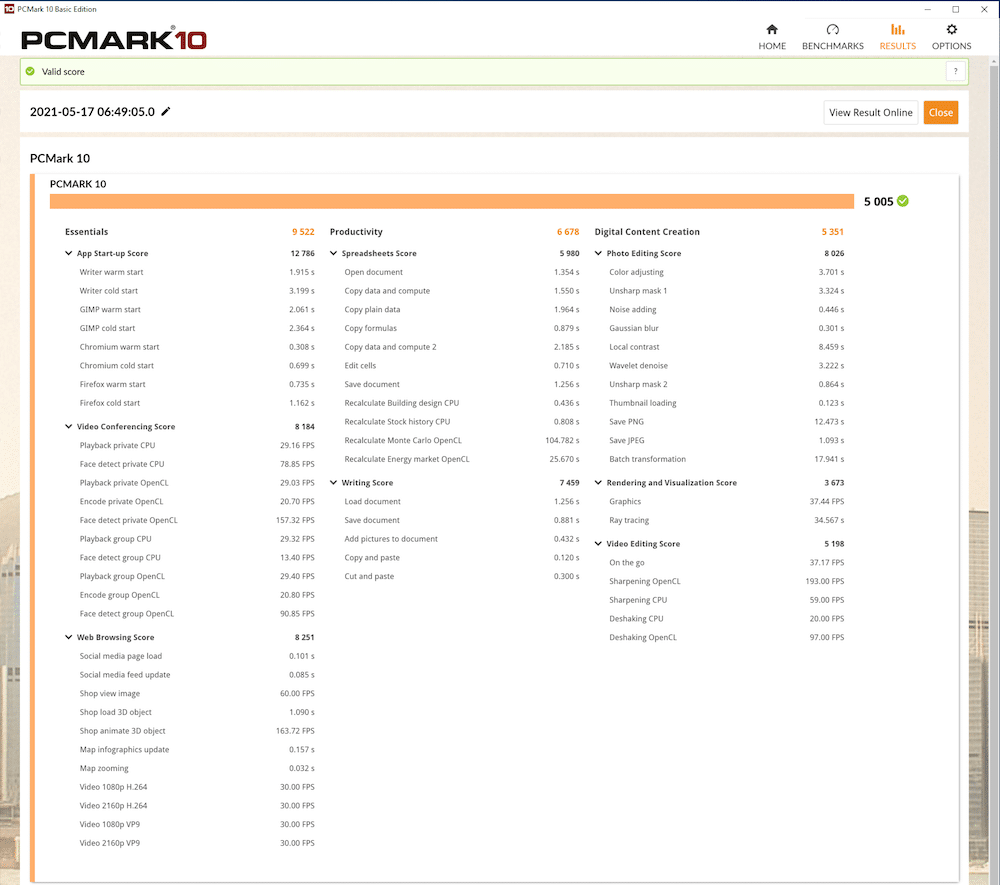
Task: Select the Recalculate Energy market OpenCL row
Action: [x=462, y=459]
